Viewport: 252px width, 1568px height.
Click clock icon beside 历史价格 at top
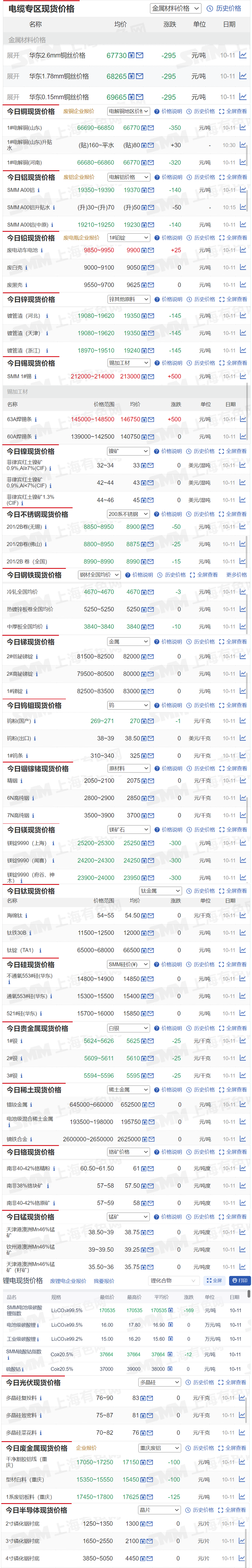(x=210, y=9)
